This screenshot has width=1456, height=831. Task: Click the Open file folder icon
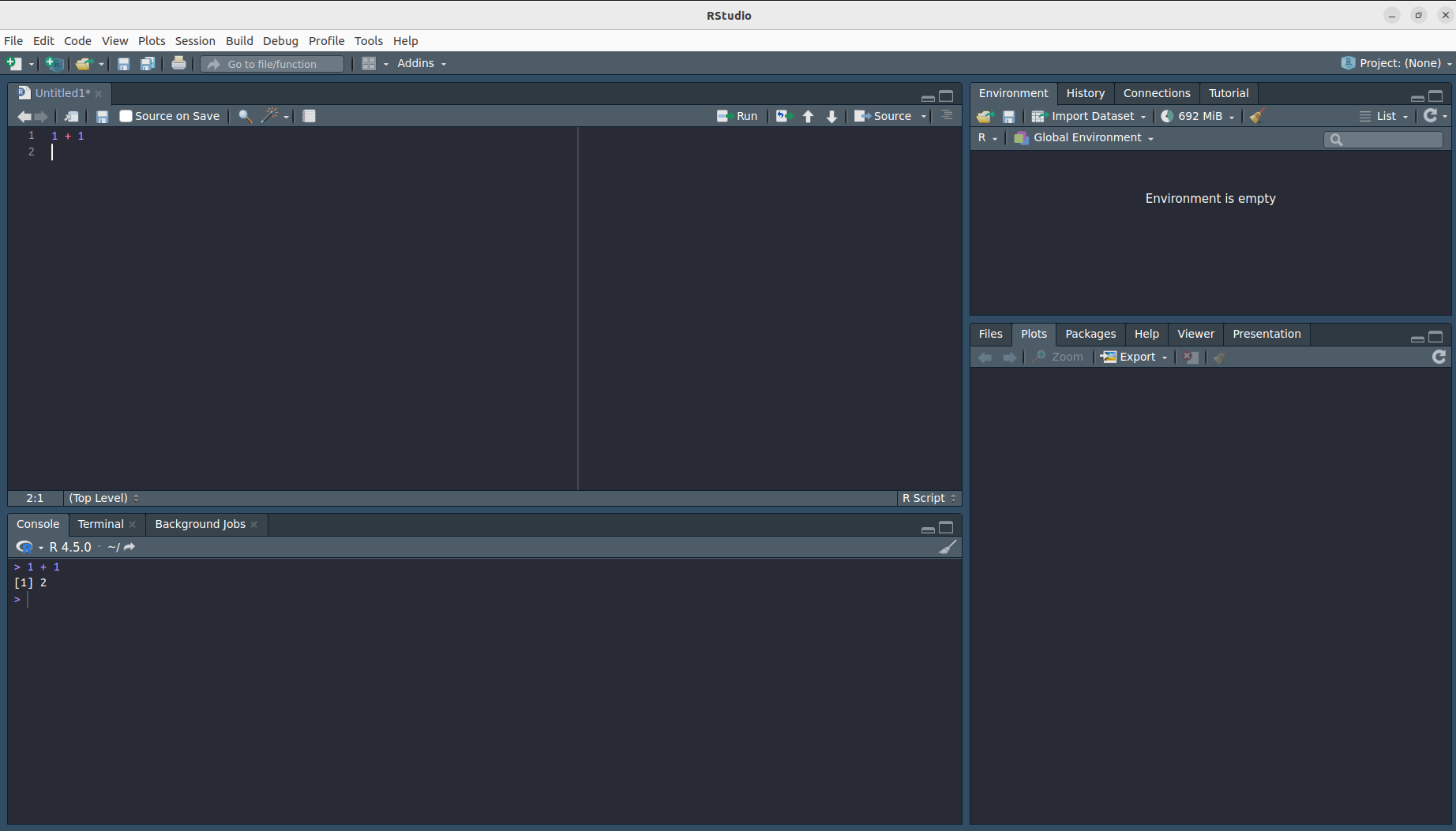pyautogui.click(x=84, y=64)
